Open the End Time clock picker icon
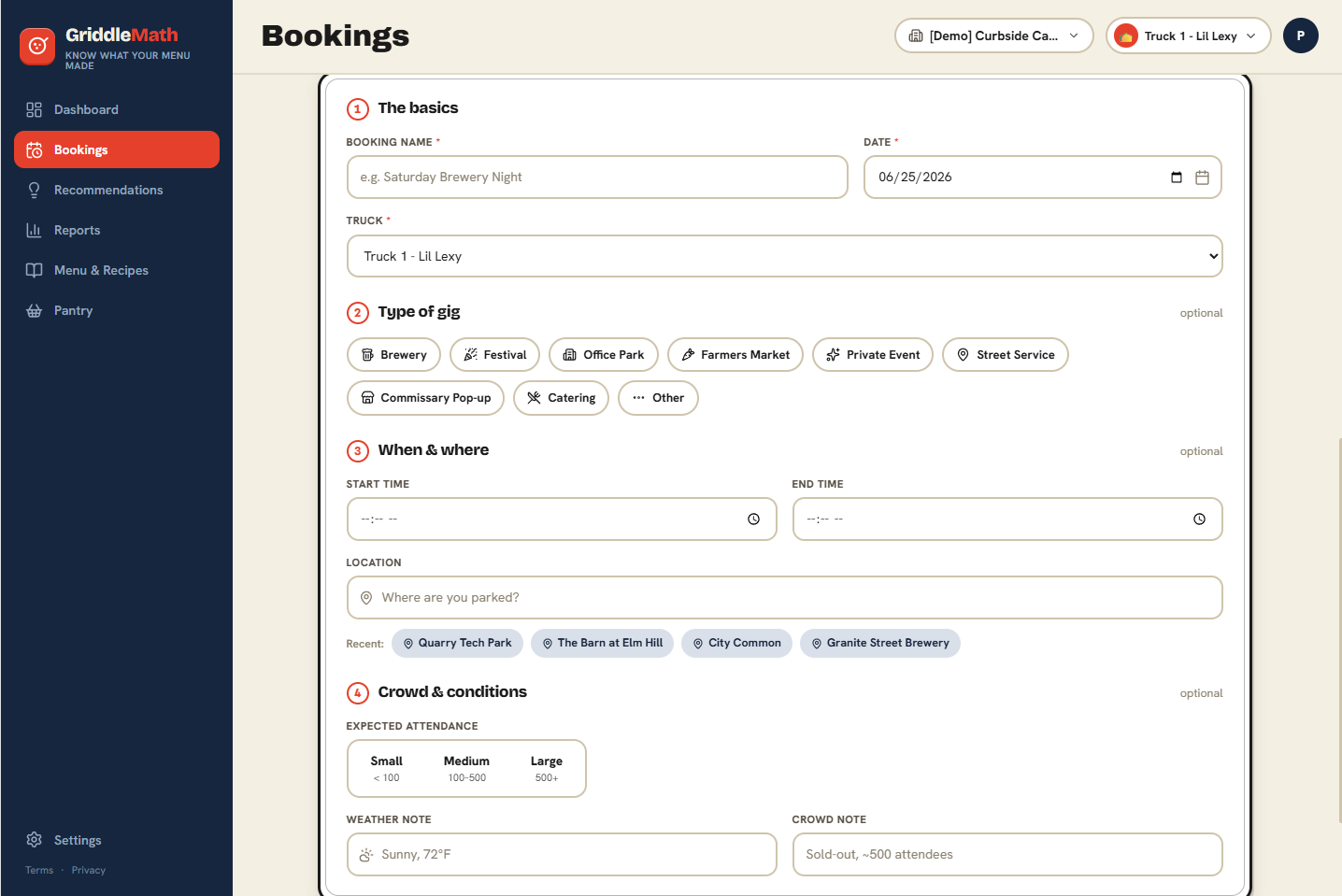The height and width of the screenshot is (896, 1342). 1200,519
